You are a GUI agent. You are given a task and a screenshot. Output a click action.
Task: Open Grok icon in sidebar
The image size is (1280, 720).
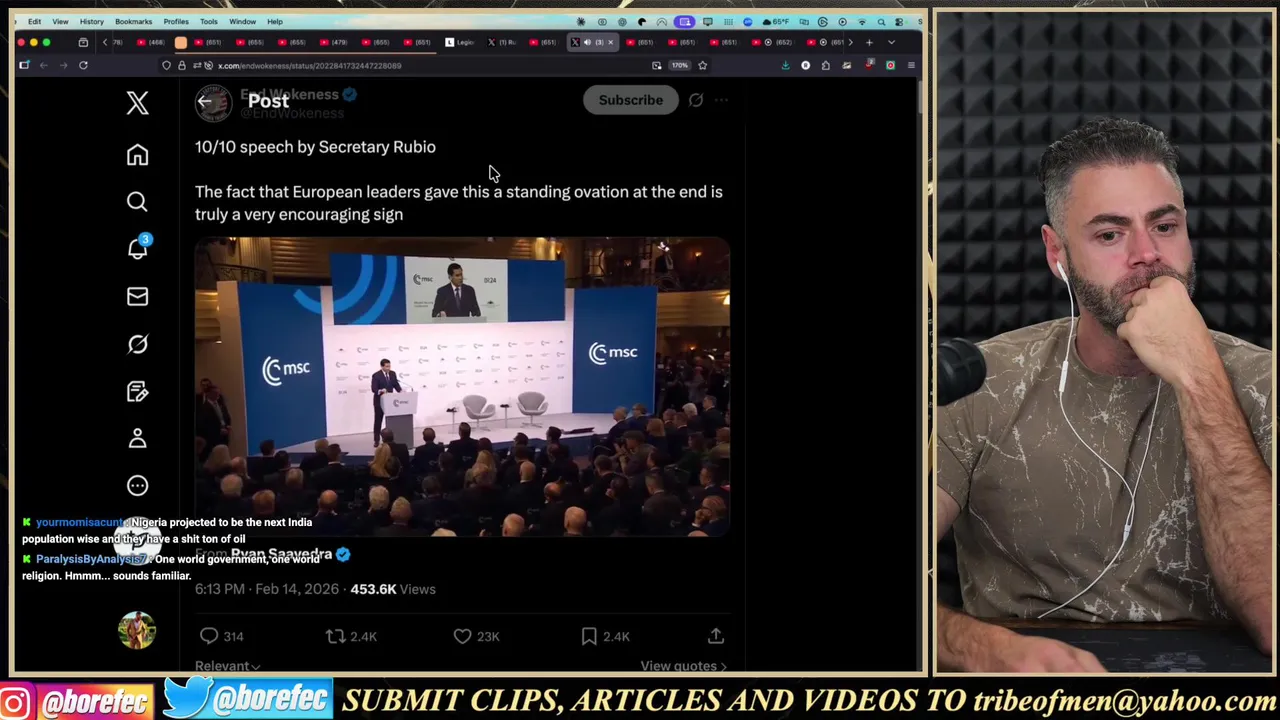[x=137, y=344]
